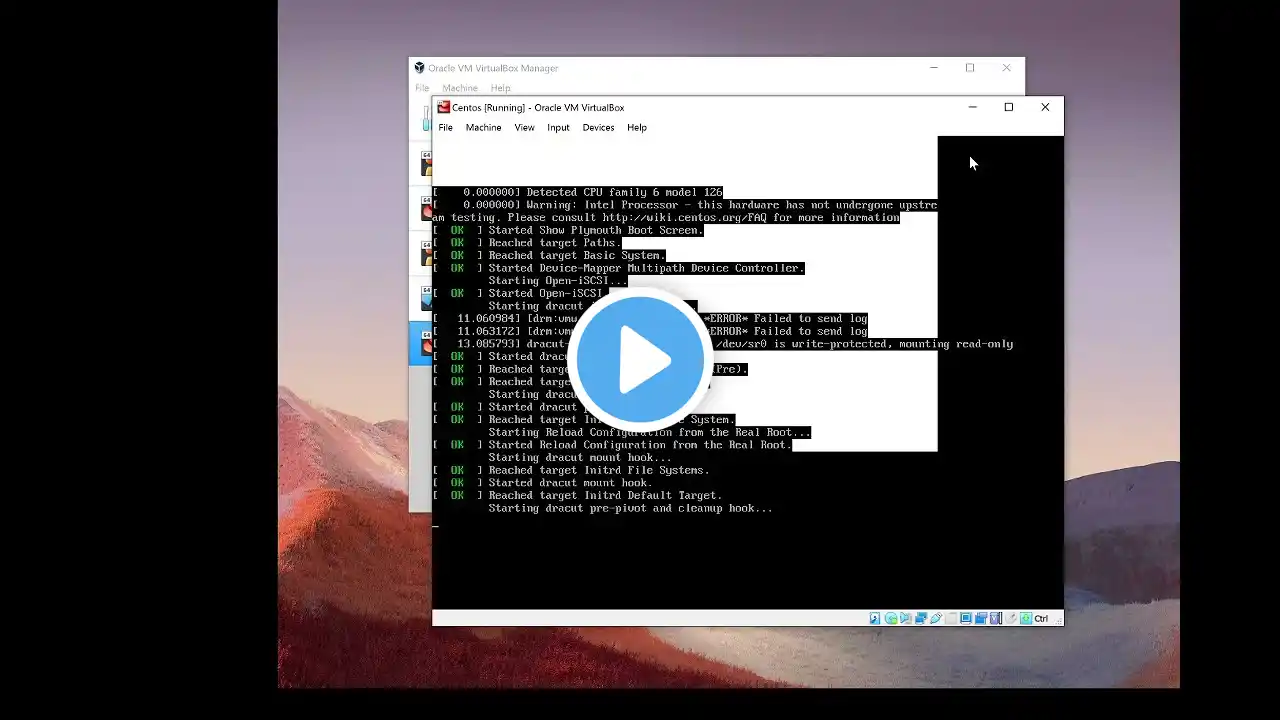Click the large blue play button overlay
The image size is (1280, 720).
tap(640, 360)
